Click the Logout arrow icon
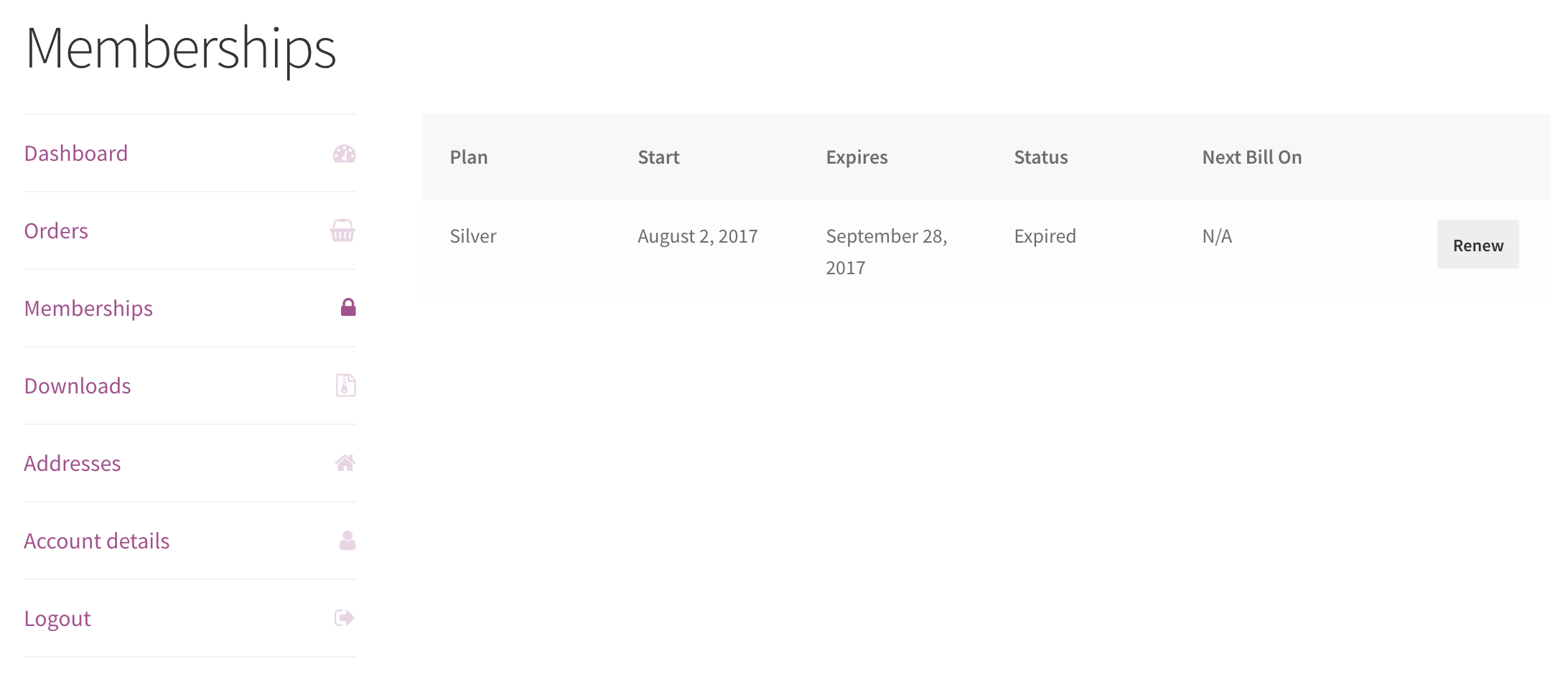 (345, 617)
